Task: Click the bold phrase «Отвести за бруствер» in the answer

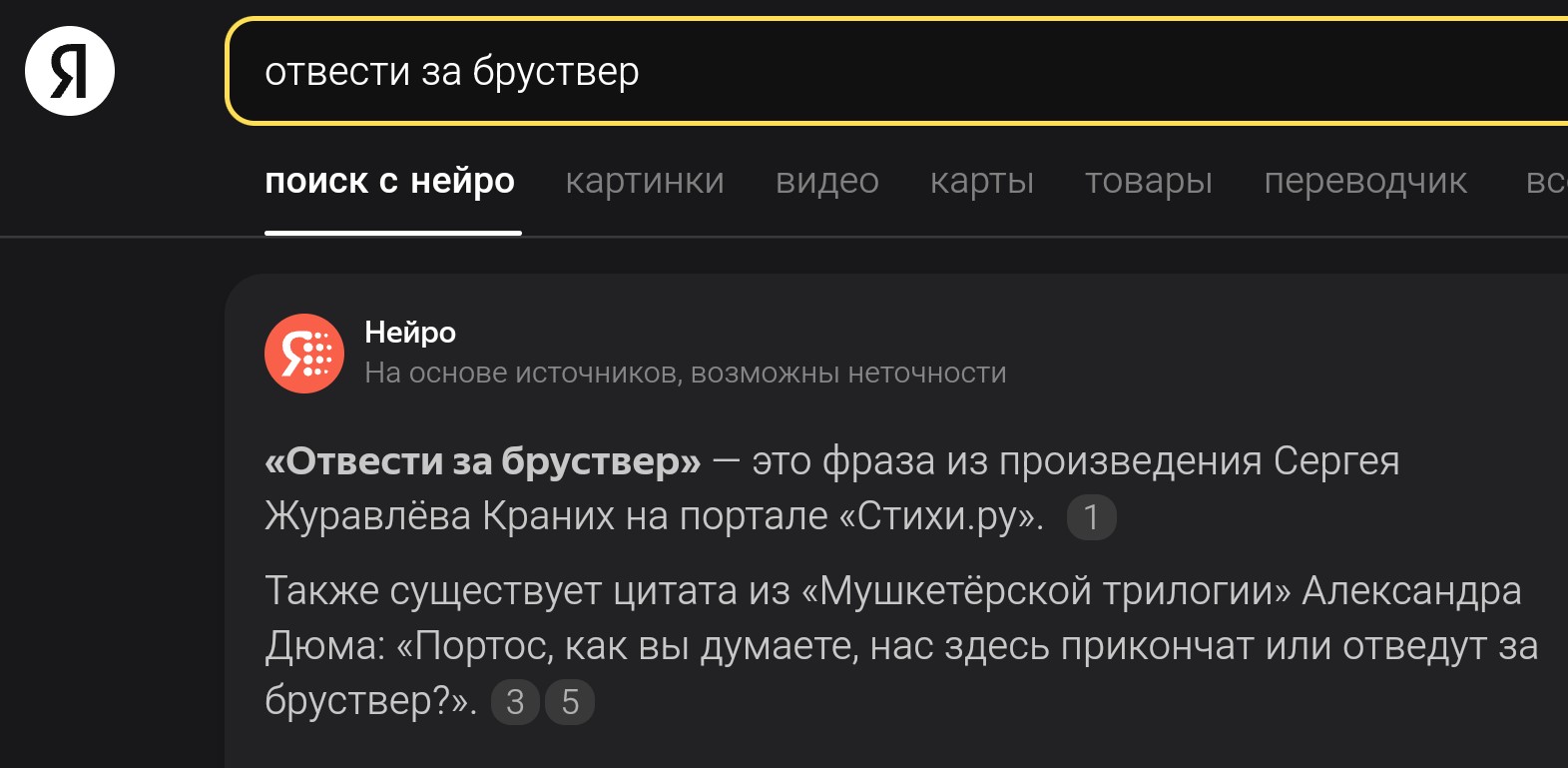Action: coord(483,461)
